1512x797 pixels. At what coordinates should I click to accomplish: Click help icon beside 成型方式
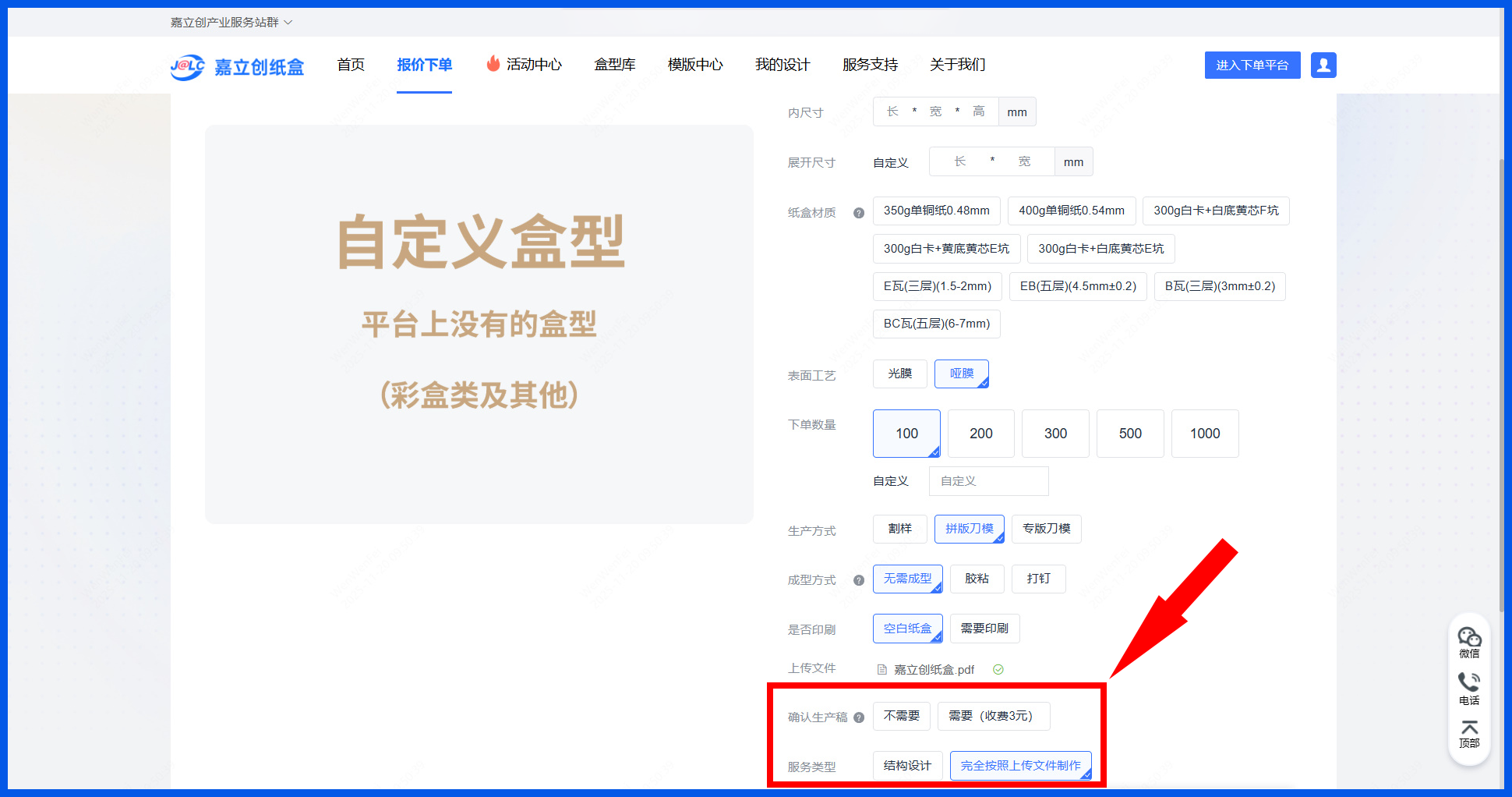click(859, 580)
